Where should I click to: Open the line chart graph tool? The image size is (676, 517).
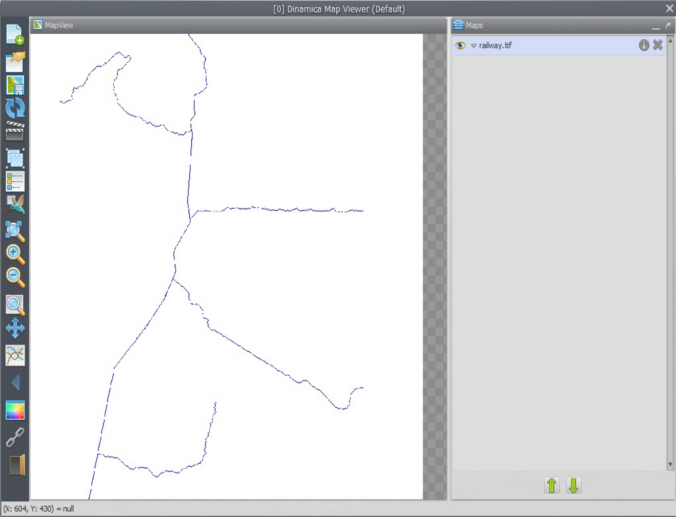click(x=15, y=355)
